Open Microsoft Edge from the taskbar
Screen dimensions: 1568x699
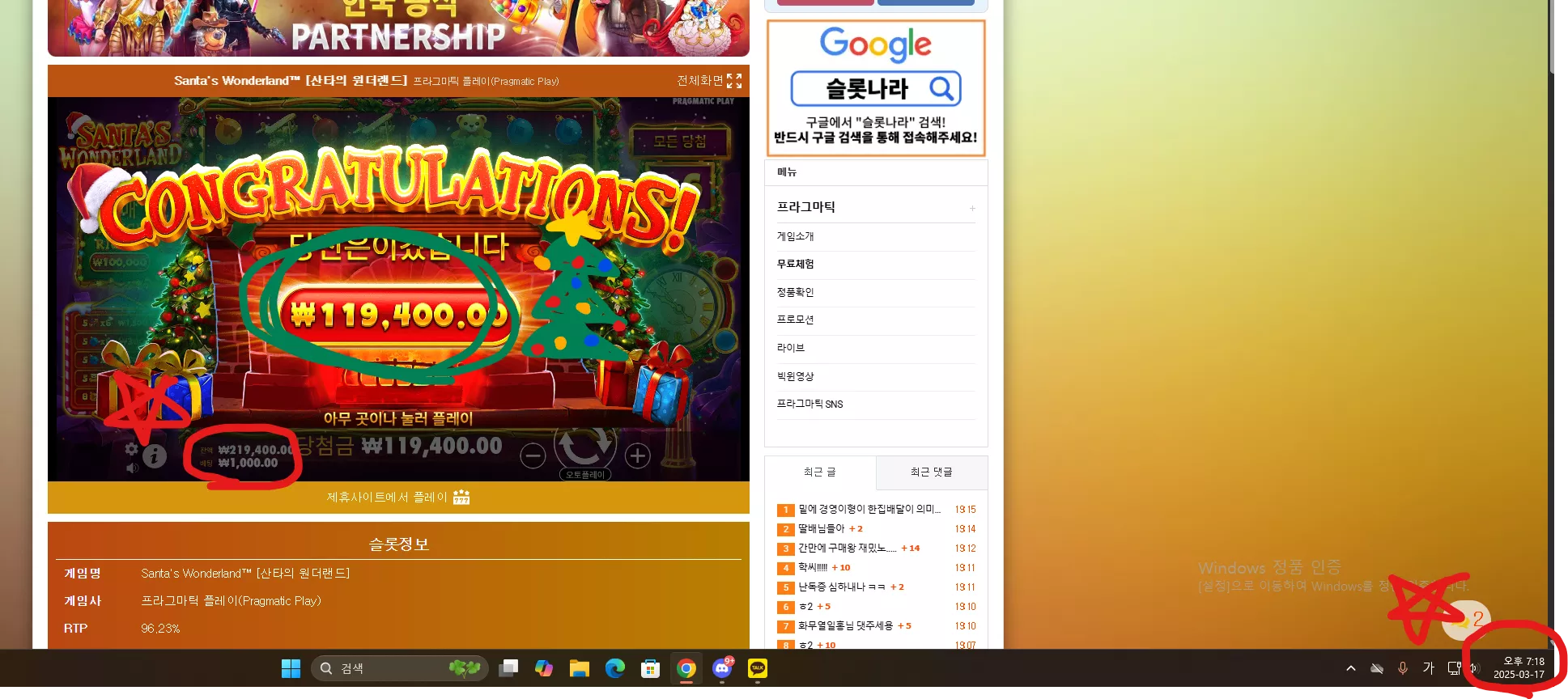(615, 668)
